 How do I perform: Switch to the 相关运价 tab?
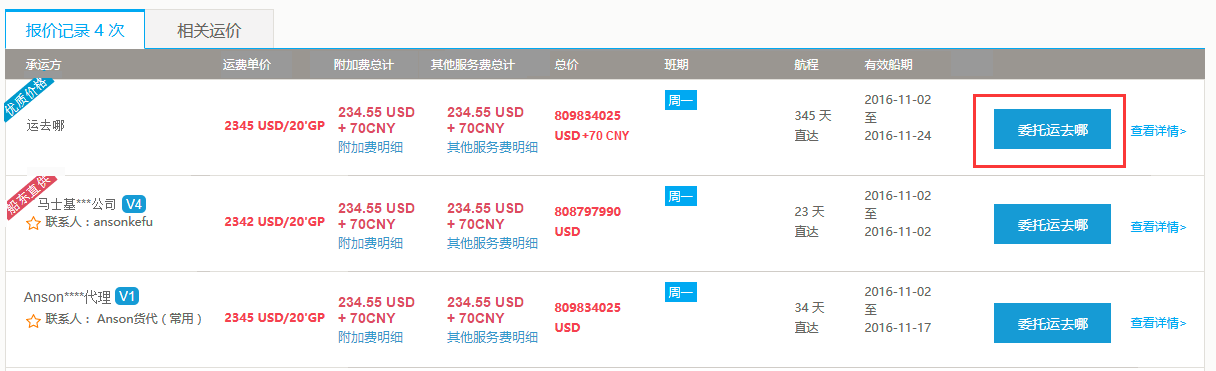click(209, 30)
